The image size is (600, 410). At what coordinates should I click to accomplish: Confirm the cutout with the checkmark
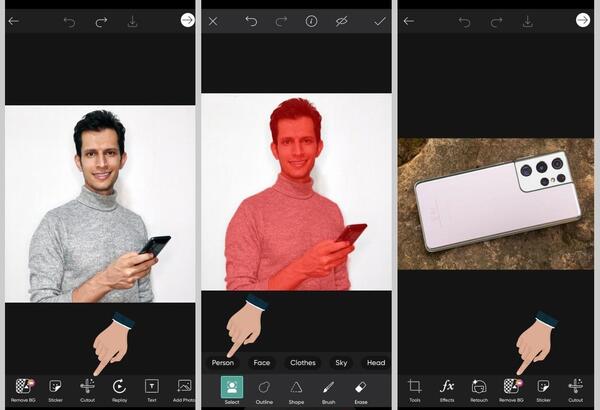(x=380, y=21)
